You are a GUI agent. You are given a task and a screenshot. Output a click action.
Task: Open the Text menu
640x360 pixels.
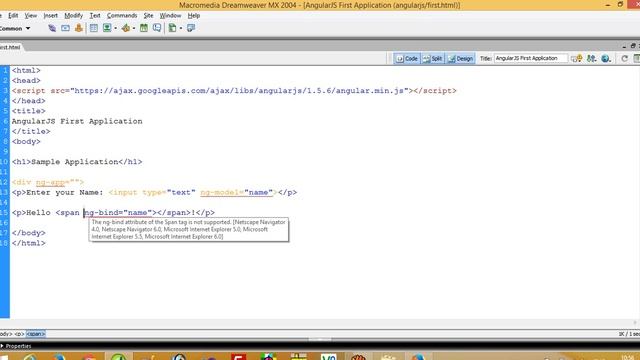(x=95, y=16)
